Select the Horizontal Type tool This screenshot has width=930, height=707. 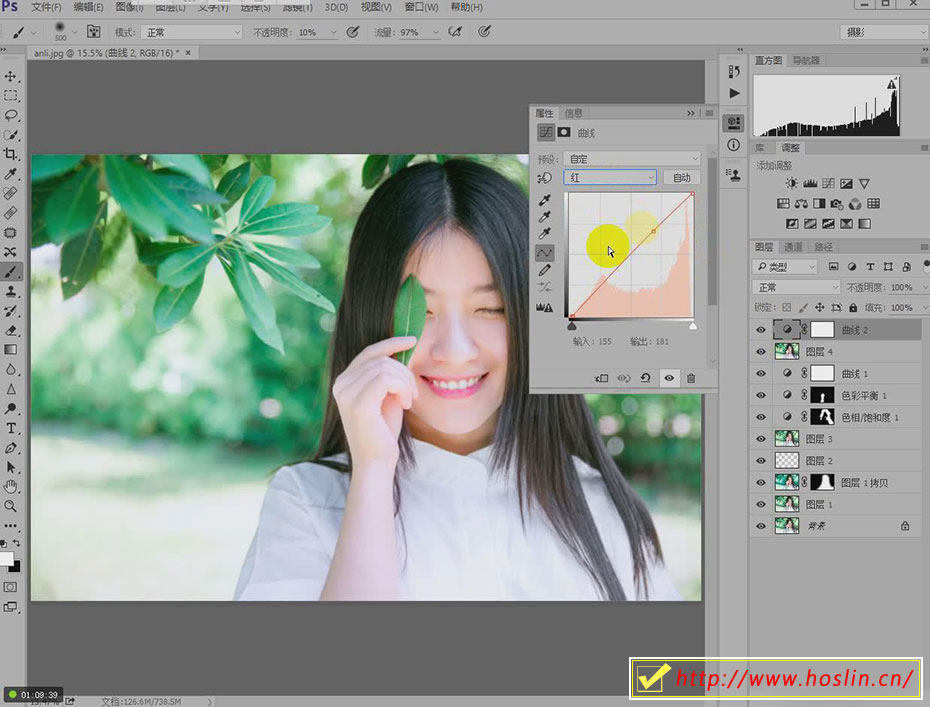click(x=11, y=428)
